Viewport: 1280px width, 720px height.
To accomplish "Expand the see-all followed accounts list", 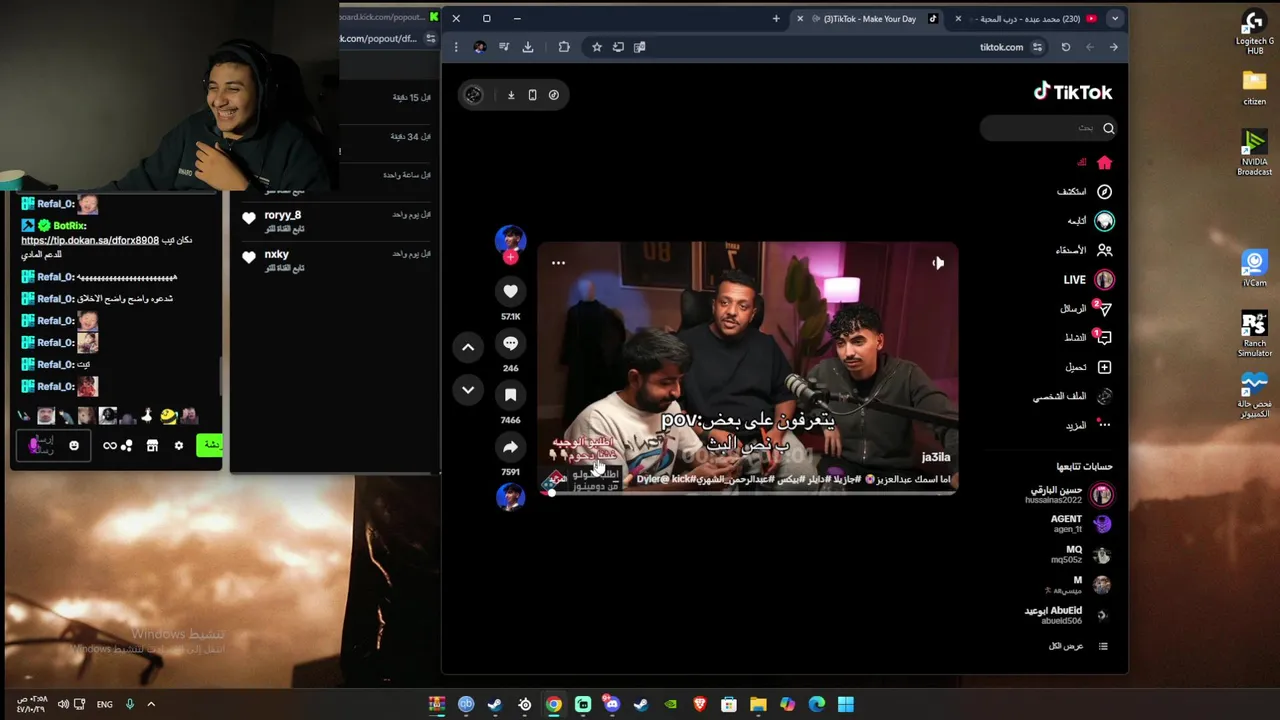I will (x=1077, y=646).
